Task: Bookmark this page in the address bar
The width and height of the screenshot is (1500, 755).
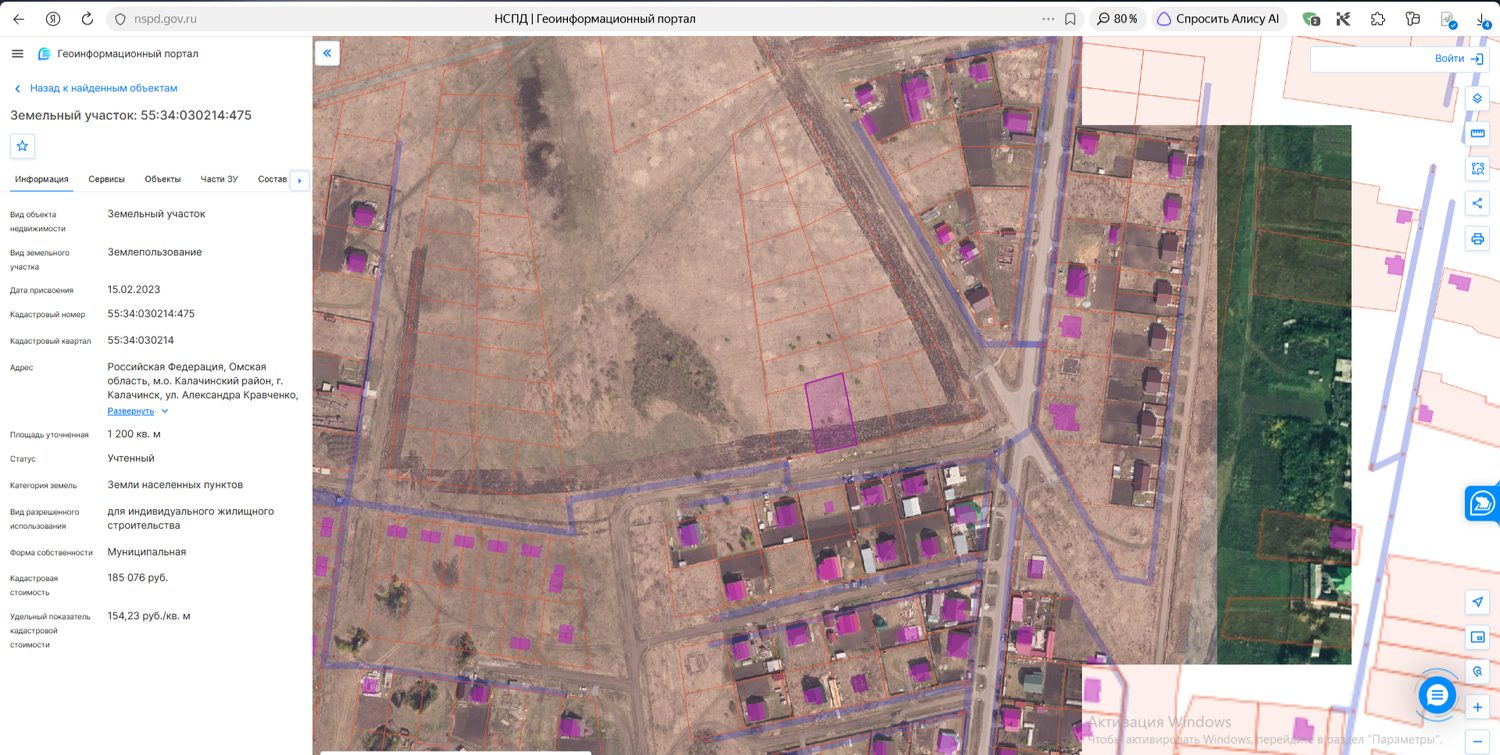Action: click(1070, 19)
